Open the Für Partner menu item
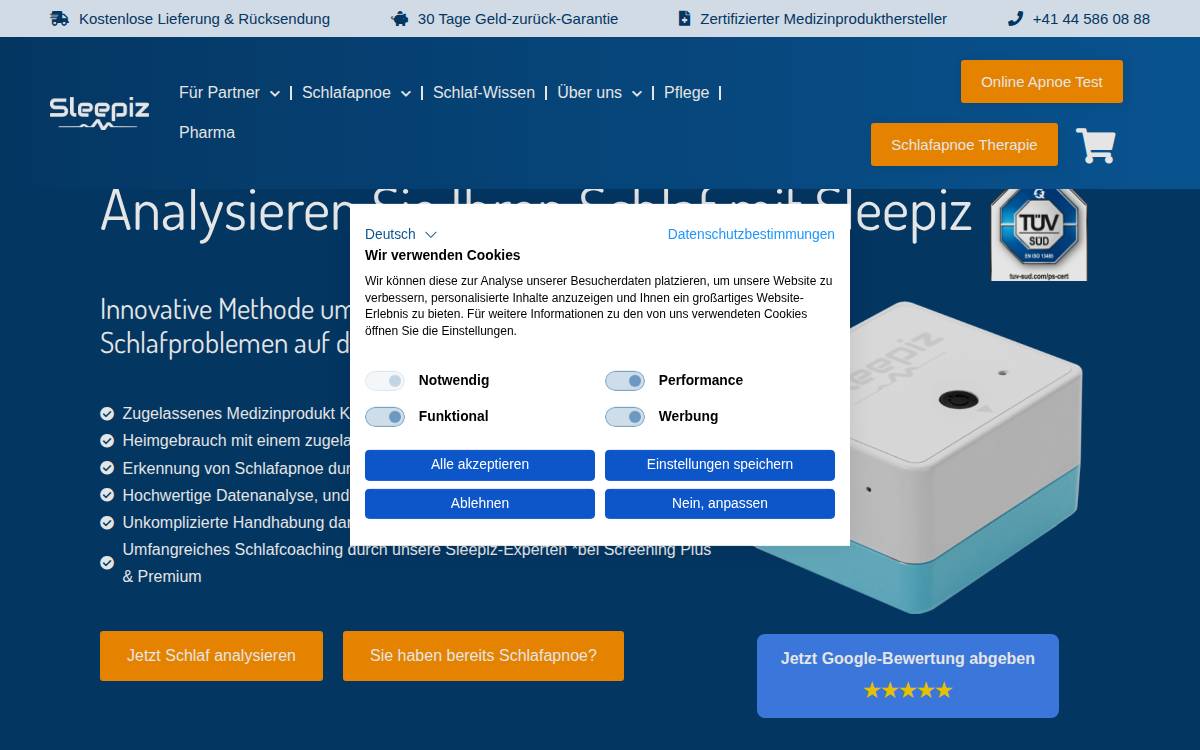Image resolution: width=1200 pixels, height=750 pixels. pos(219,92)
